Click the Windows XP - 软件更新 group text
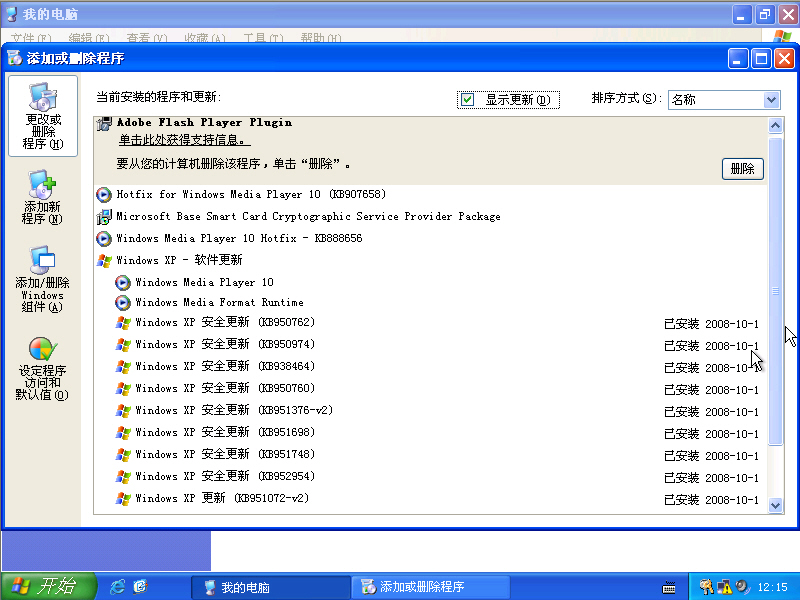The image size is (800, 600). click(x=180, y=260)
